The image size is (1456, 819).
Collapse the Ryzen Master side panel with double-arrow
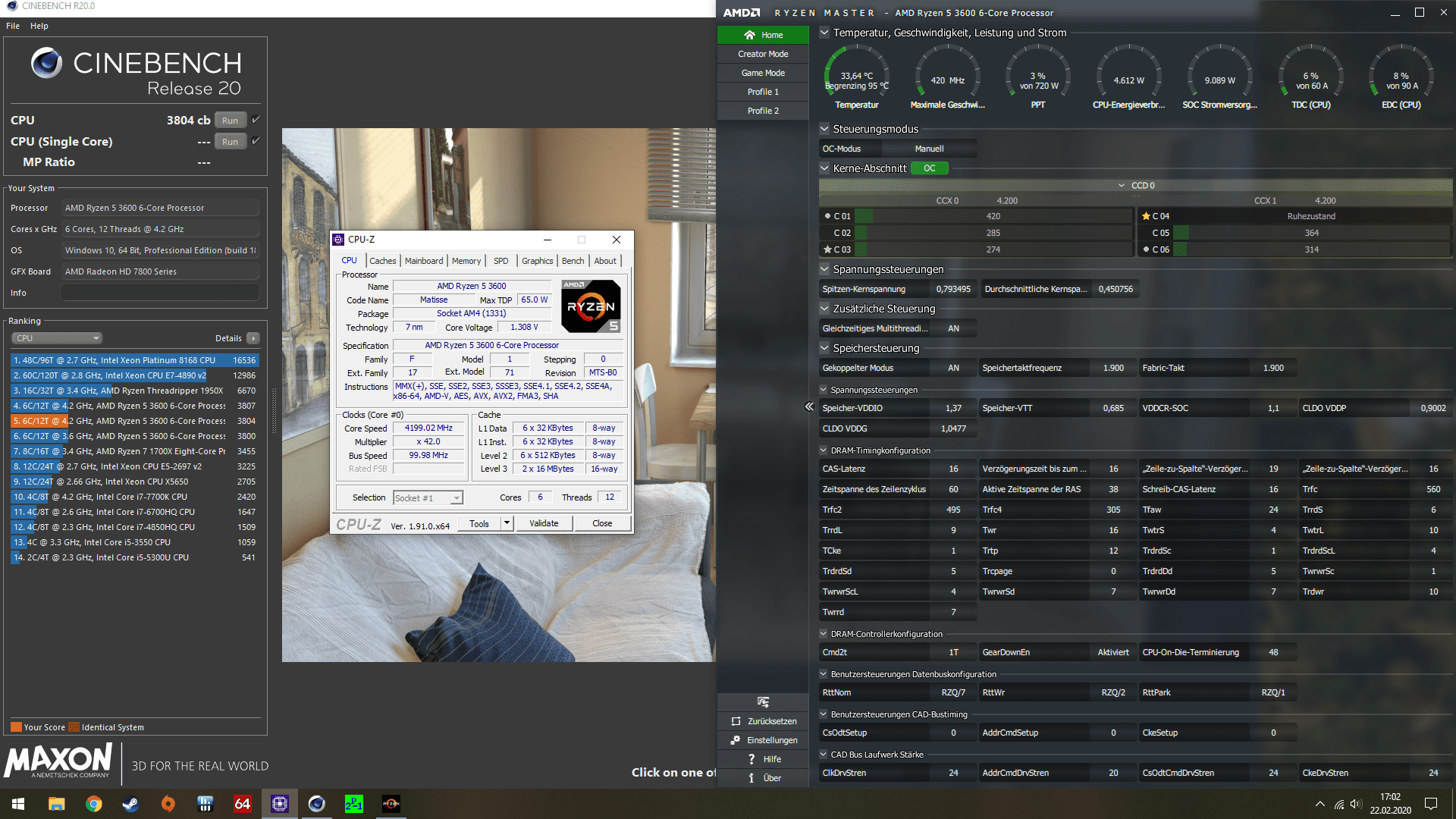coord(809,406)
